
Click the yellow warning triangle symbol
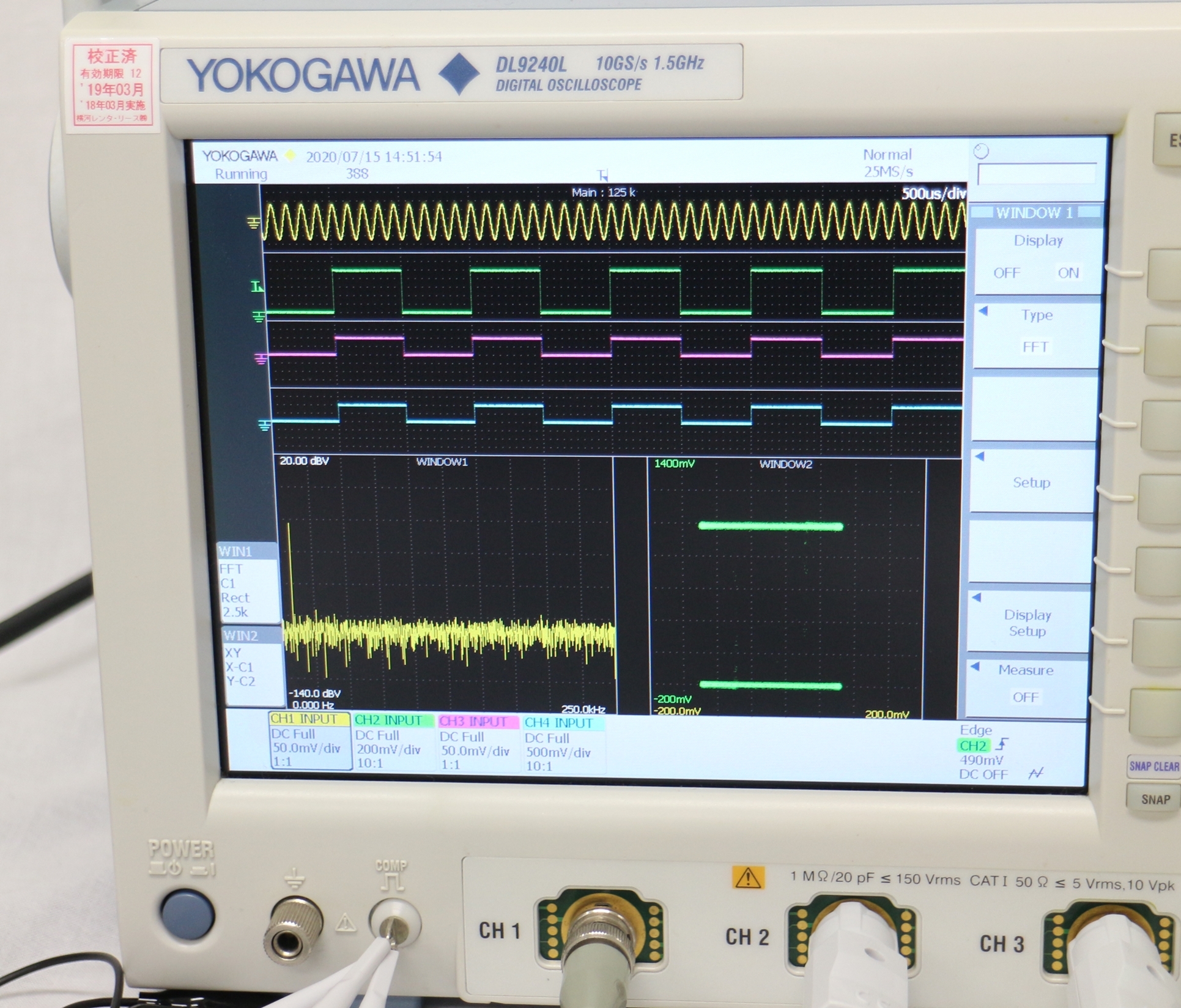(x=747, y=878)
